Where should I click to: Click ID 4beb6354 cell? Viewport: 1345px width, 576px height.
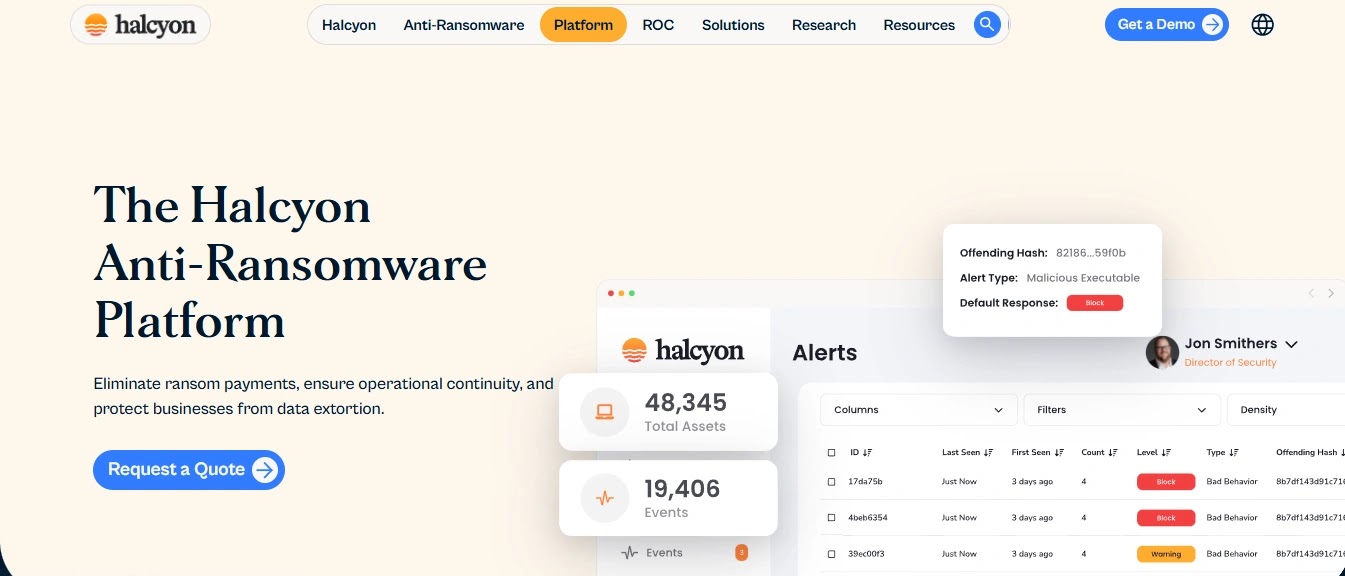[867, 518]
